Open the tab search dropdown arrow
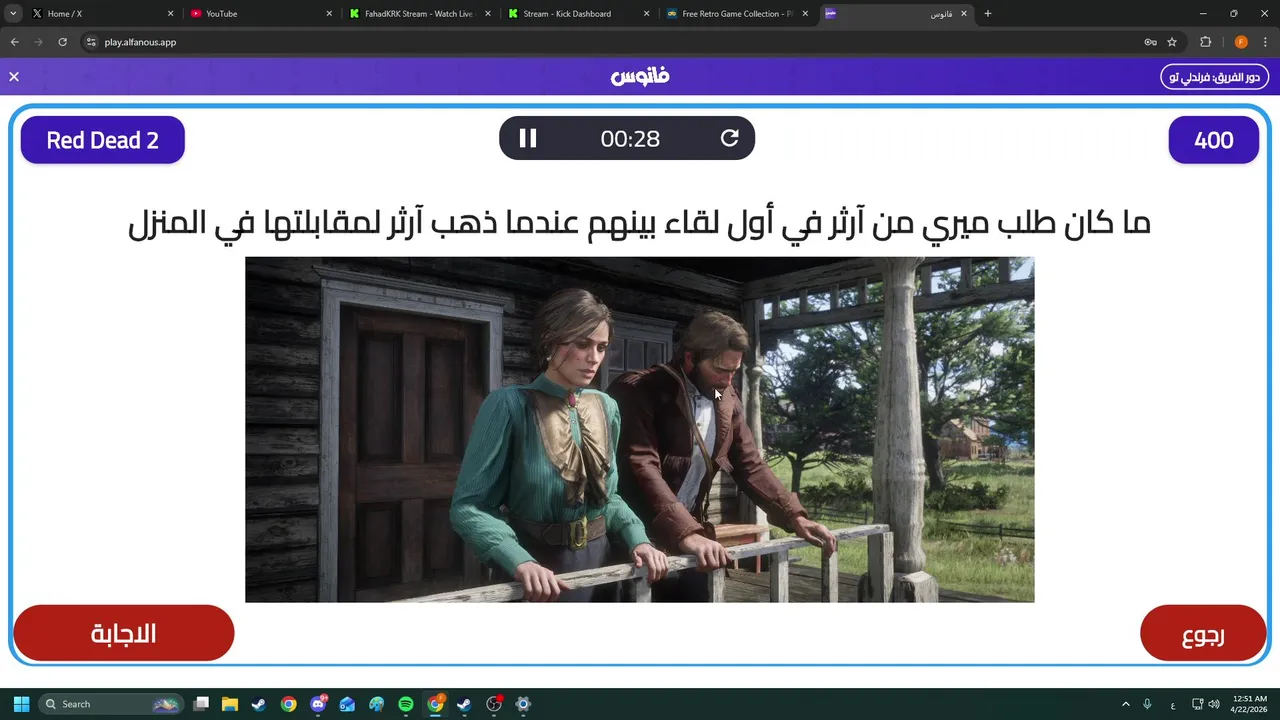Viewport: 1280px width, 720px height. 13,14
